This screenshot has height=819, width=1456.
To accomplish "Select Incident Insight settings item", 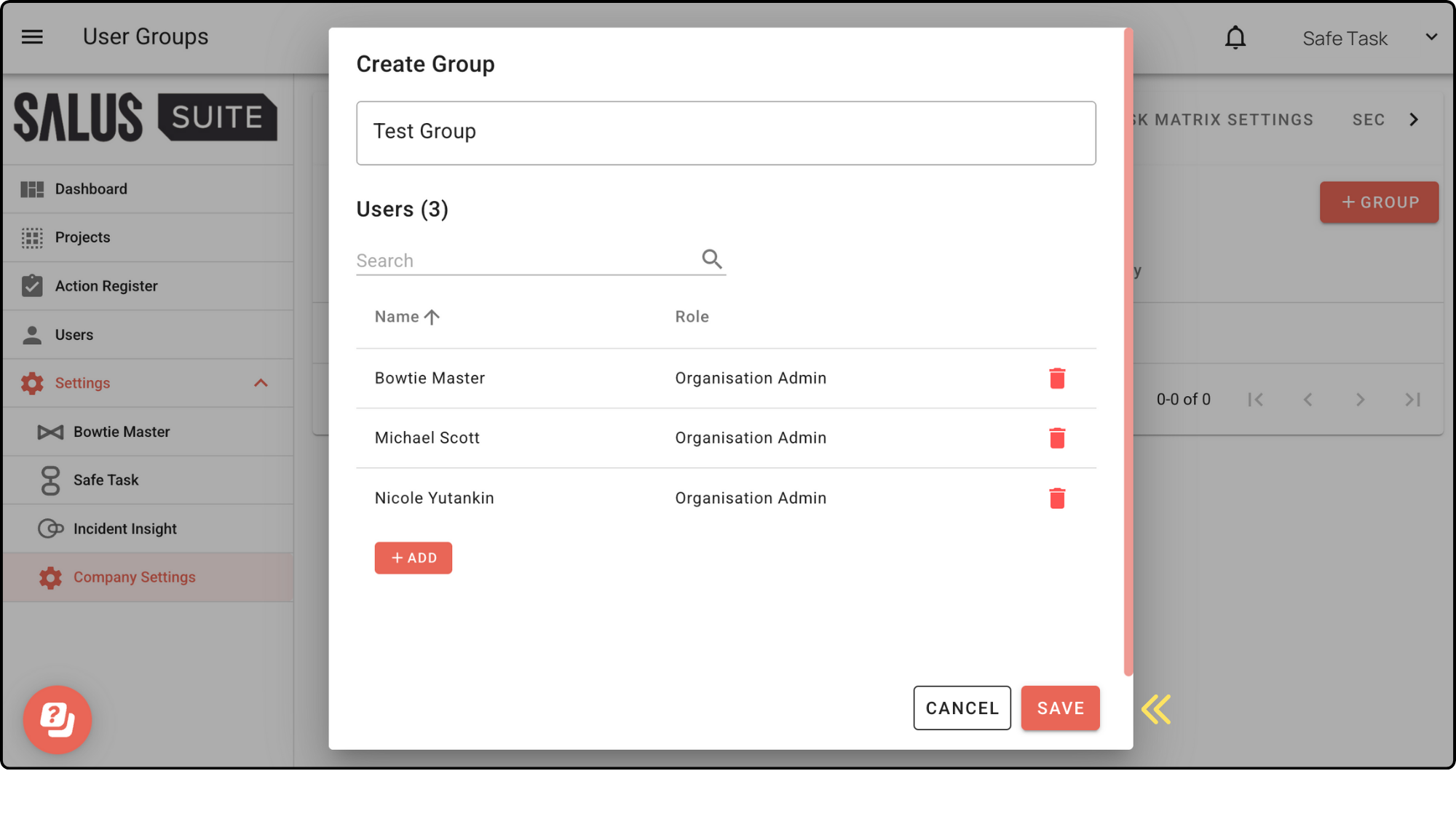I will tap(124, 529).
